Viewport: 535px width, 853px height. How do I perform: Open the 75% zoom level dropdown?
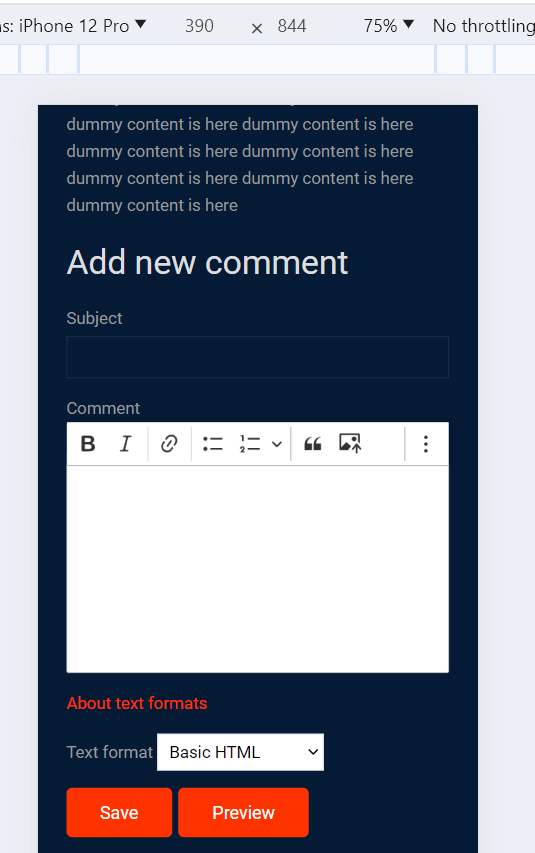[x=389, y=26]
